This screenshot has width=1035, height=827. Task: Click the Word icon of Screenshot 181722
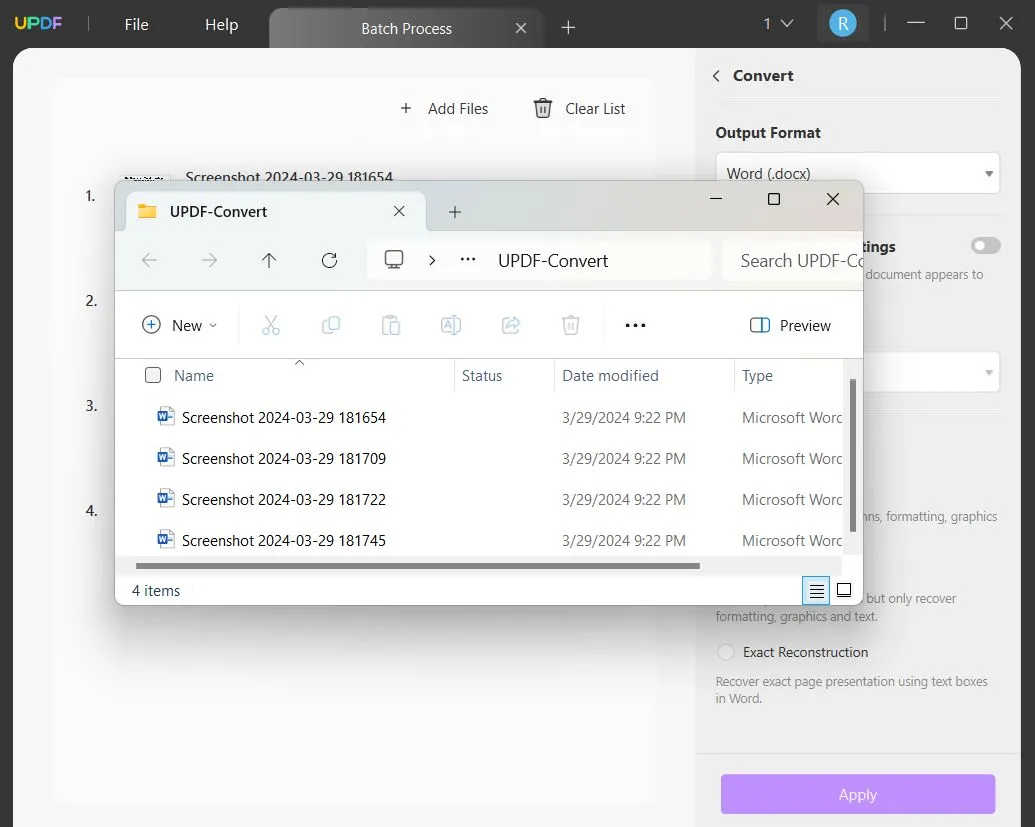tap(166, 498)
